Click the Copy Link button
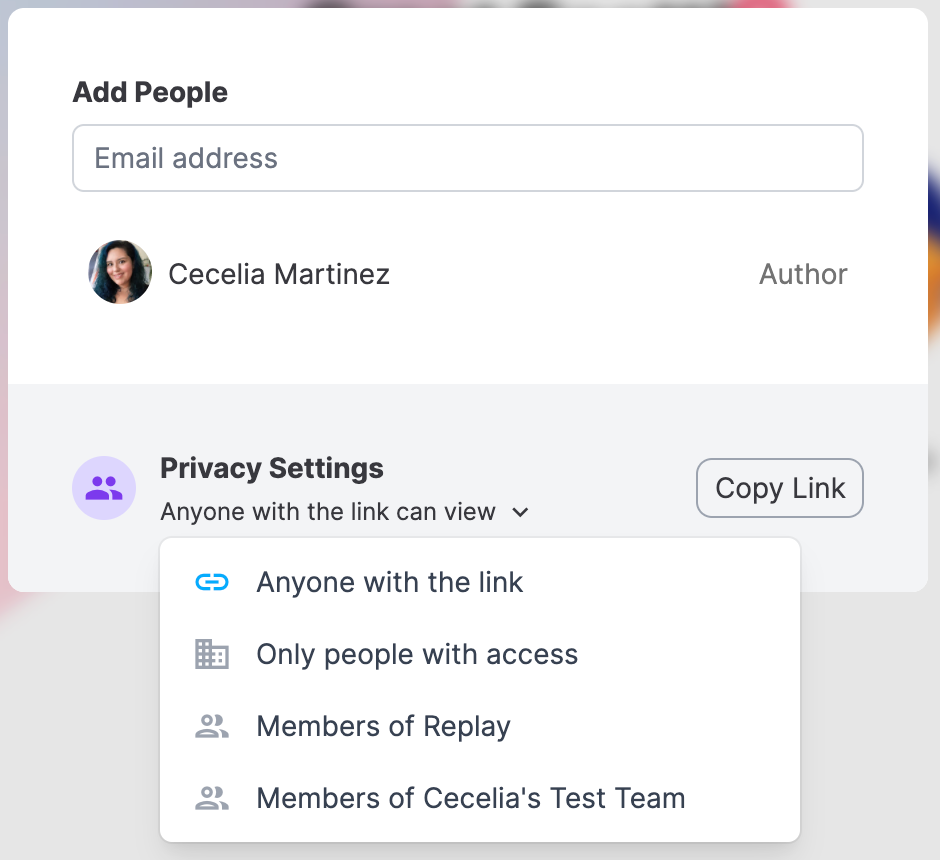This screenshot has width=940, height=860. click(779, 488)
